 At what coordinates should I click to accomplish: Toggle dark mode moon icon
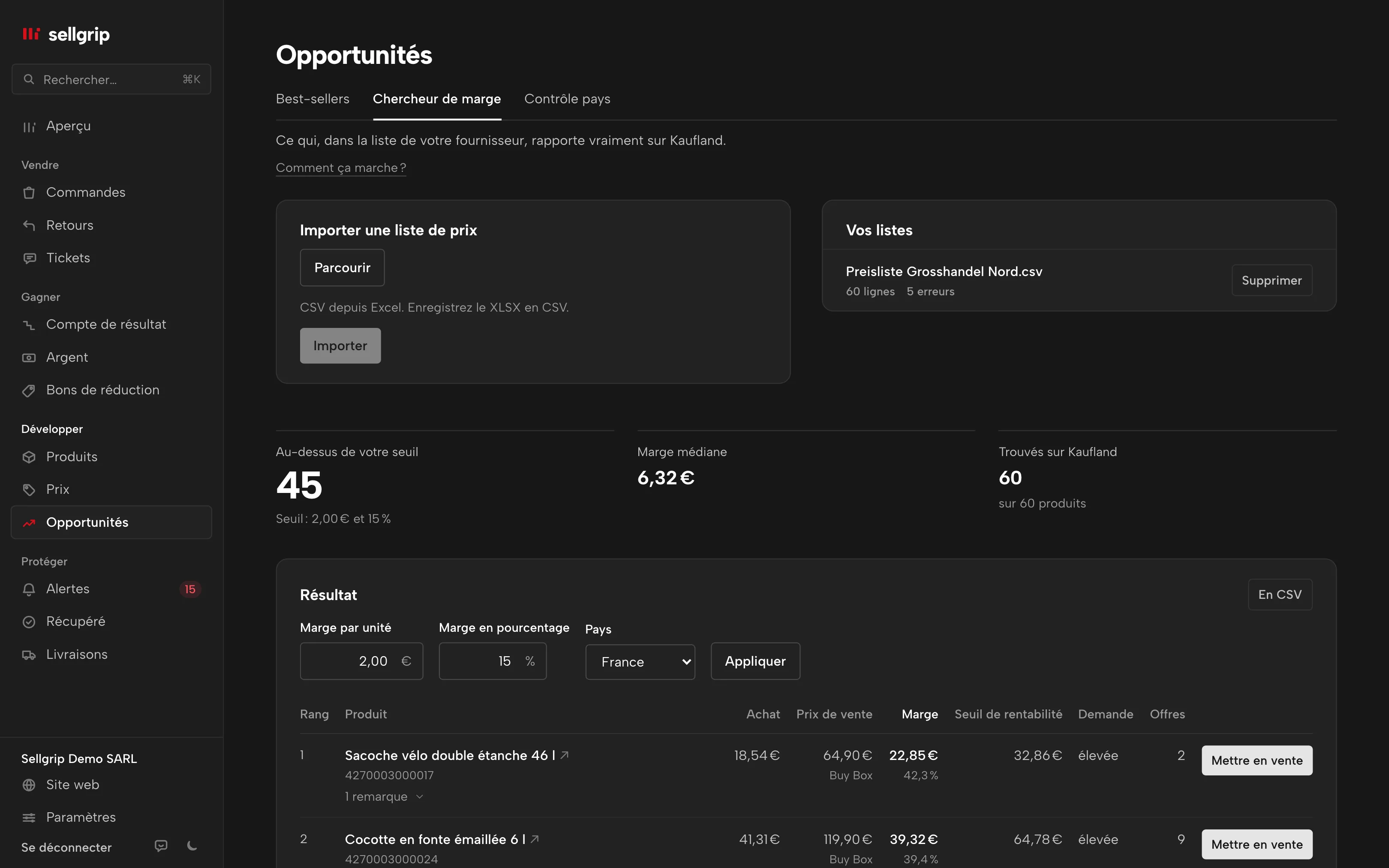[192, 846]
